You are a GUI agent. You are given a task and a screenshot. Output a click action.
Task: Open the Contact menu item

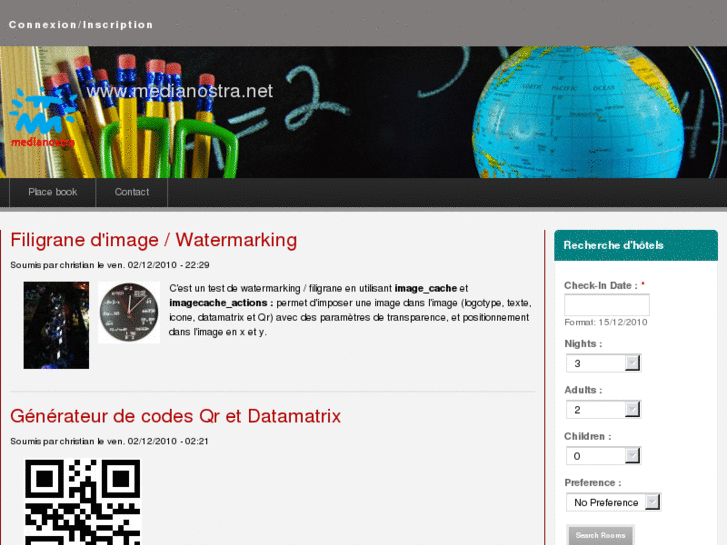click(132, 192)
